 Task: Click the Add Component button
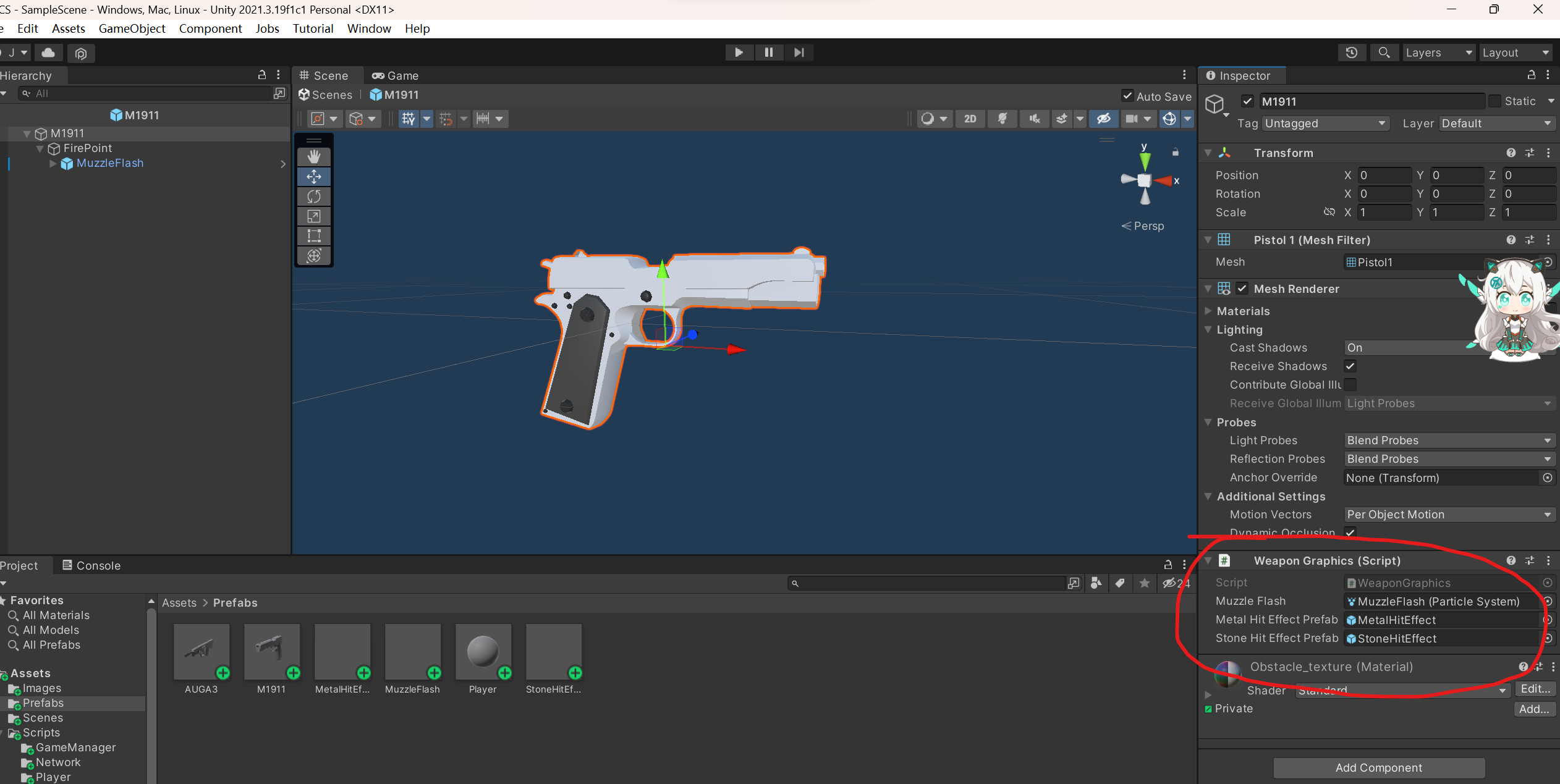pyautogui.click(x=1379, y=767)
